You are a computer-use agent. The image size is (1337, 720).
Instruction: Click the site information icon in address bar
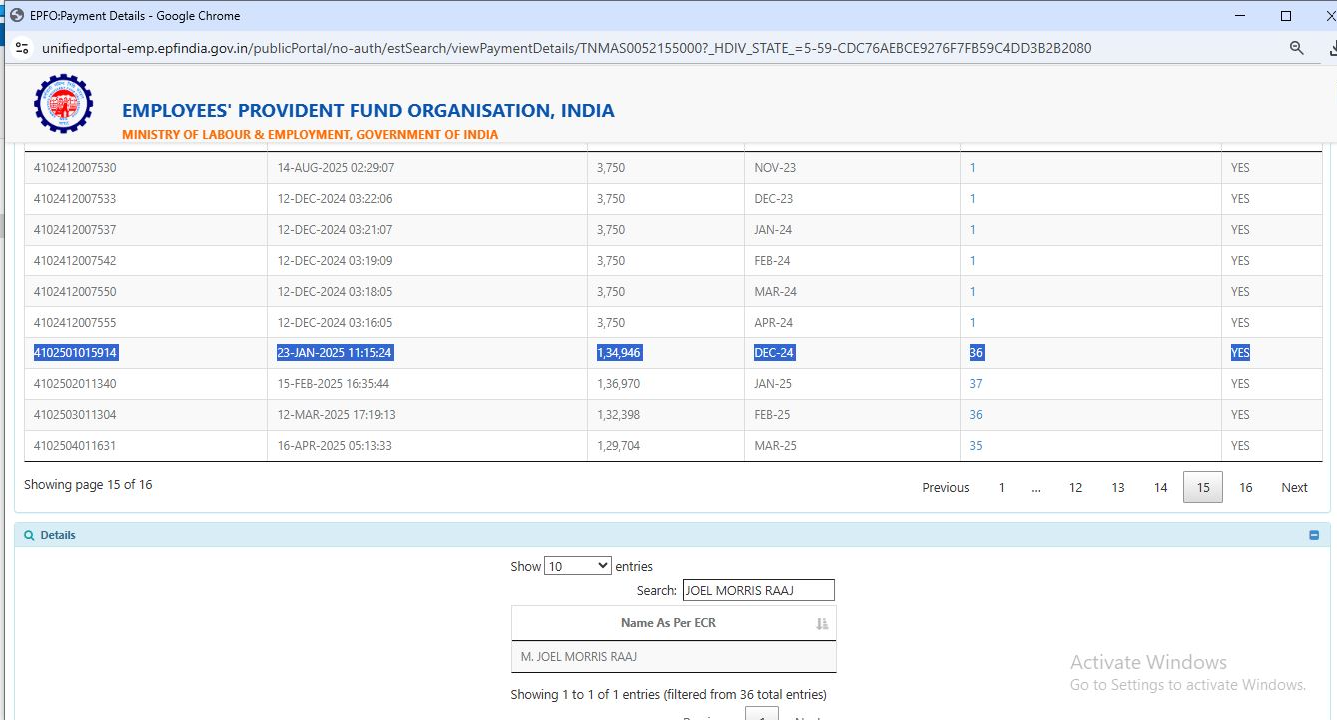[x=22, y=48]
